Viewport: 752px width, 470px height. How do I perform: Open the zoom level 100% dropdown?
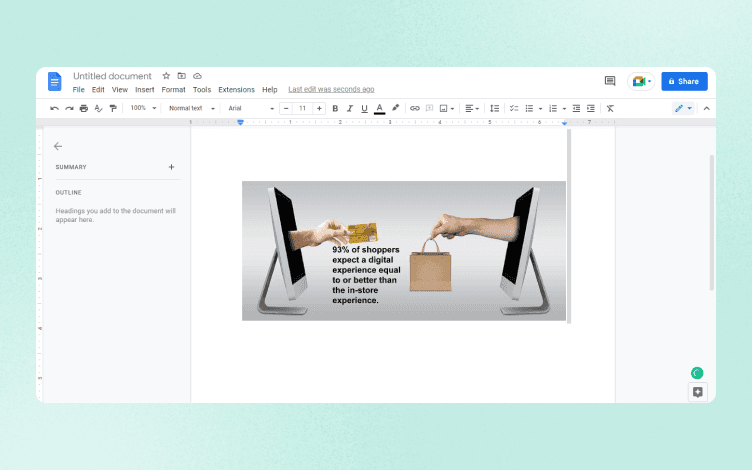[x=143, y=108]
